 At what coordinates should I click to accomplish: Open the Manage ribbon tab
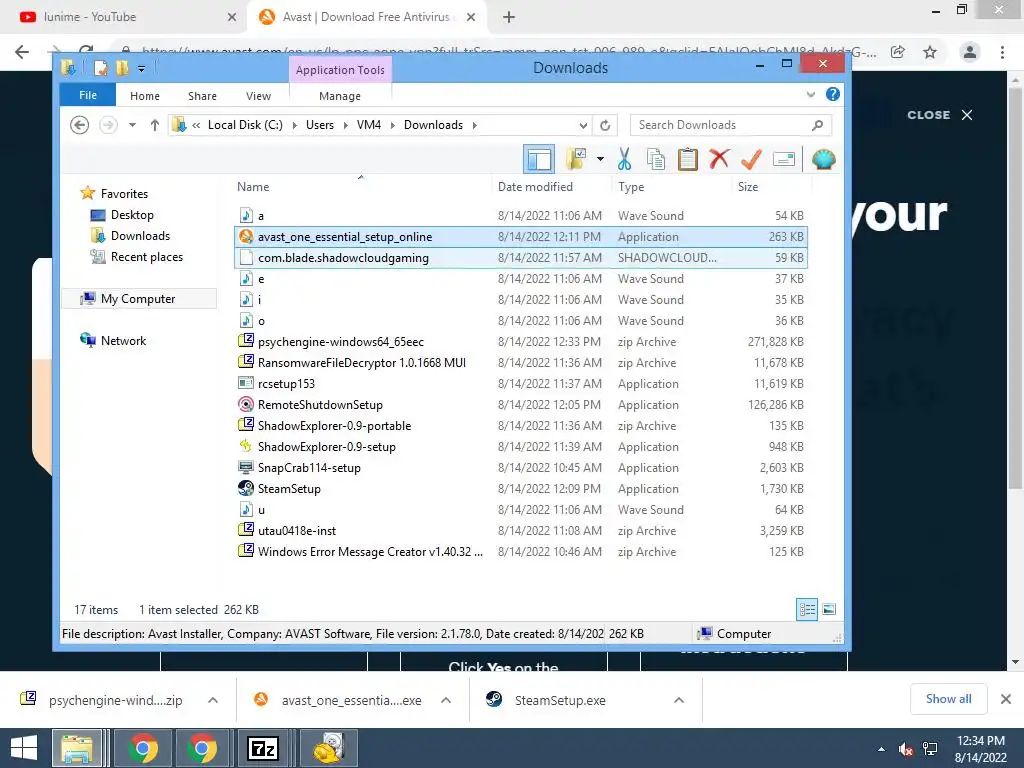click(340, 96)
